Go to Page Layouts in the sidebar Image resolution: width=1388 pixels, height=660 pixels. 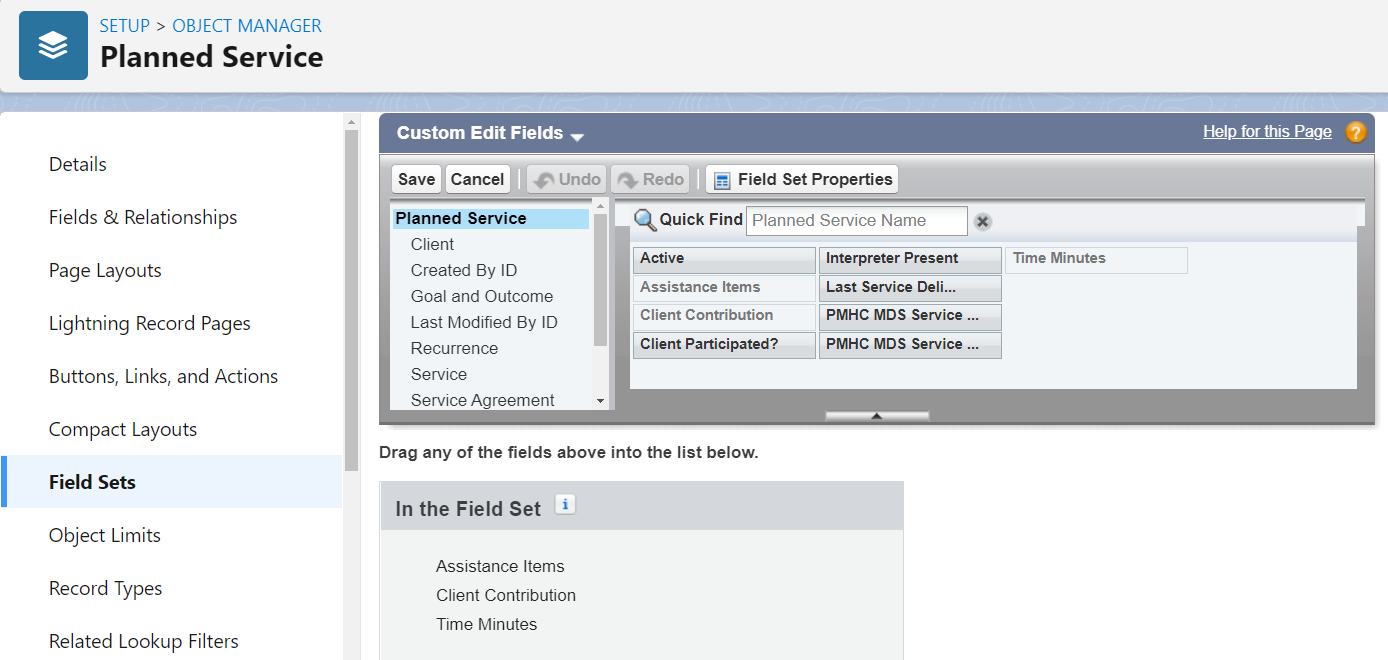tap(105, 270)
